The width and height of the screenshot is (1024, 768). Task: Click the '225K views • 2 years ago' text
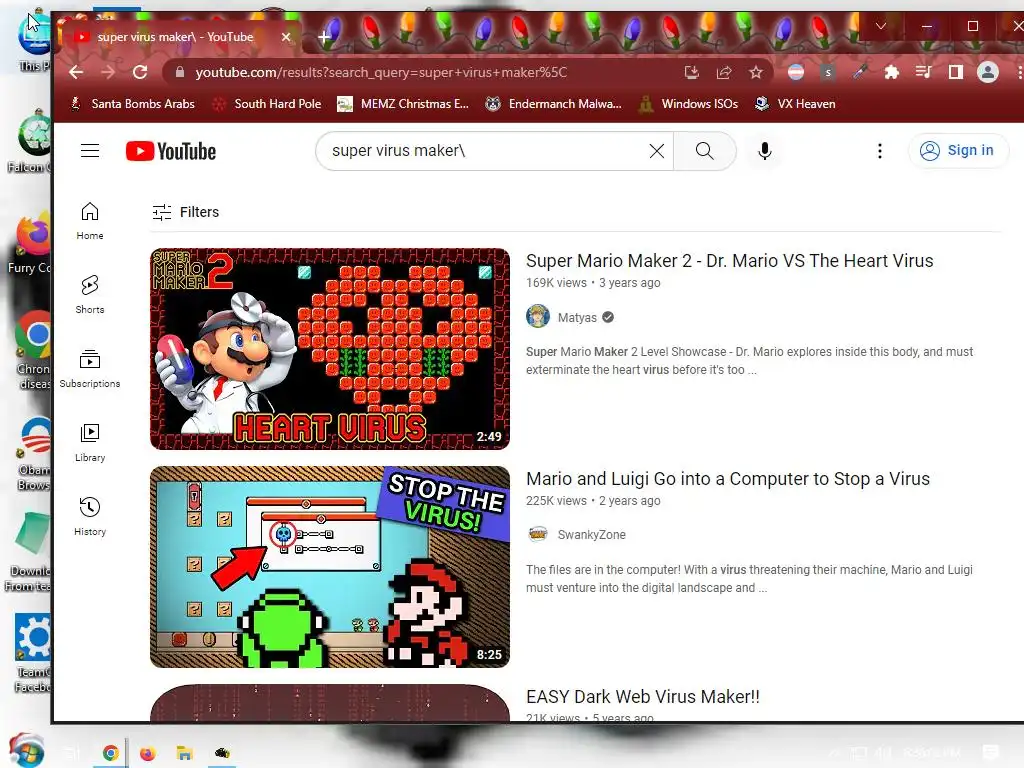pyautogui.click(x=593, y=501)
